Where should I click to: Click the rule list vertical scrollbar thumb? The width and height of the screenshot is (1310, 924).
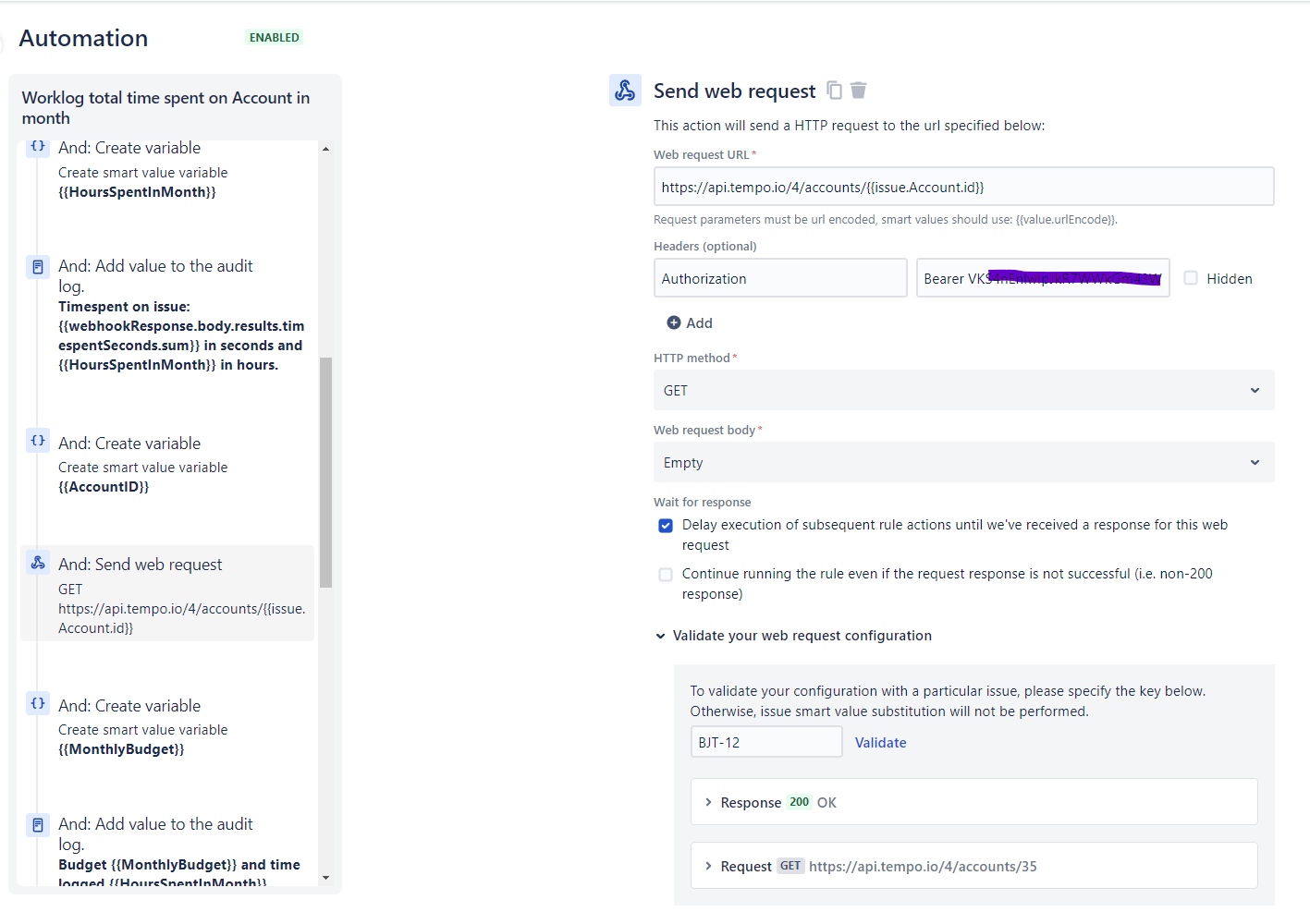pyautogui.click(x=325, y=471)
